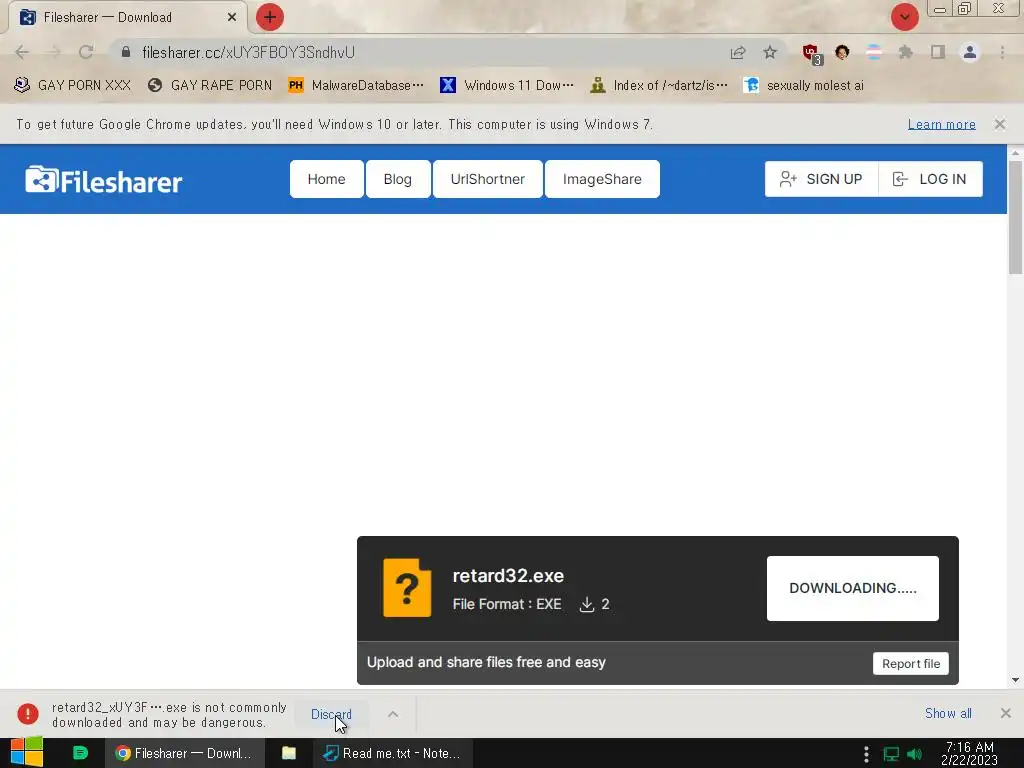Click Upload and share files free and easy
Screen dimensions: 1024x768
487,662
